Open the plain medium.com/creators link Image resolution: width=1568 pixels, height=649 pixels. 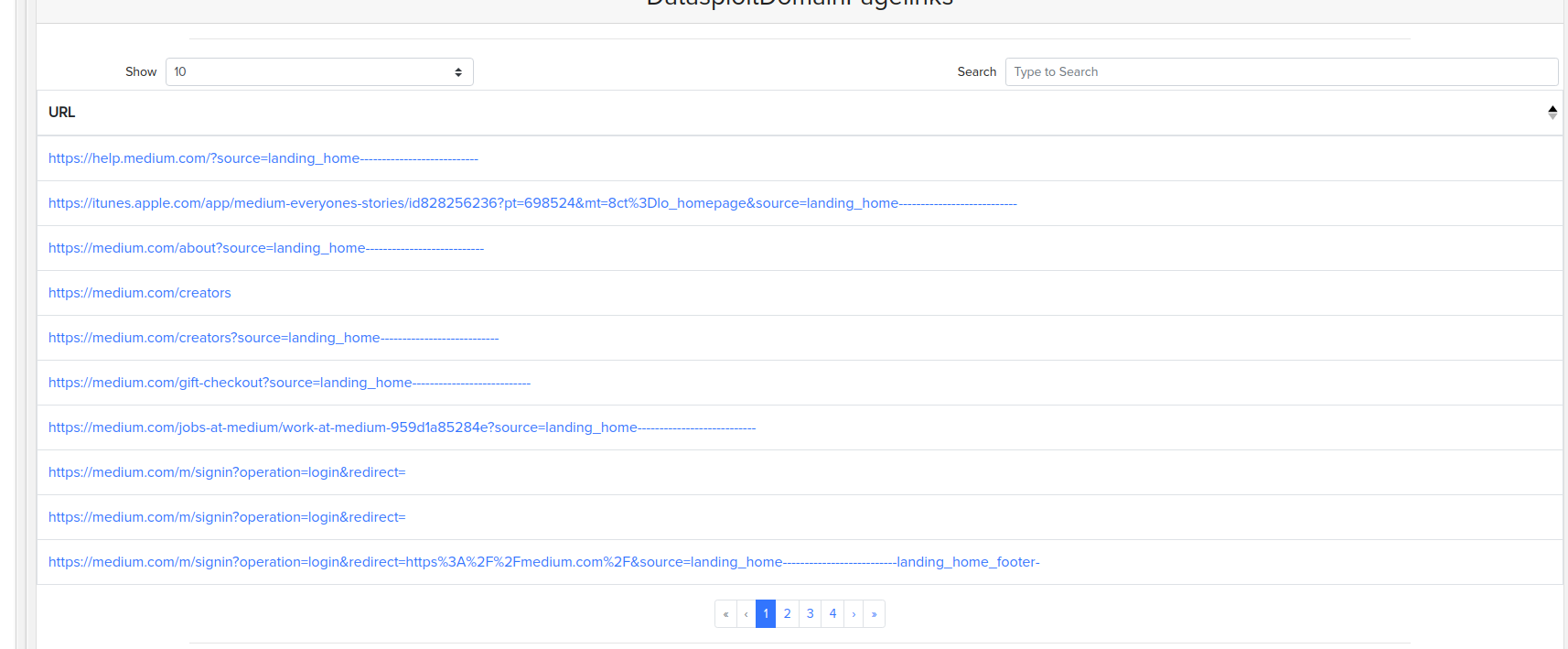(140, 293)
